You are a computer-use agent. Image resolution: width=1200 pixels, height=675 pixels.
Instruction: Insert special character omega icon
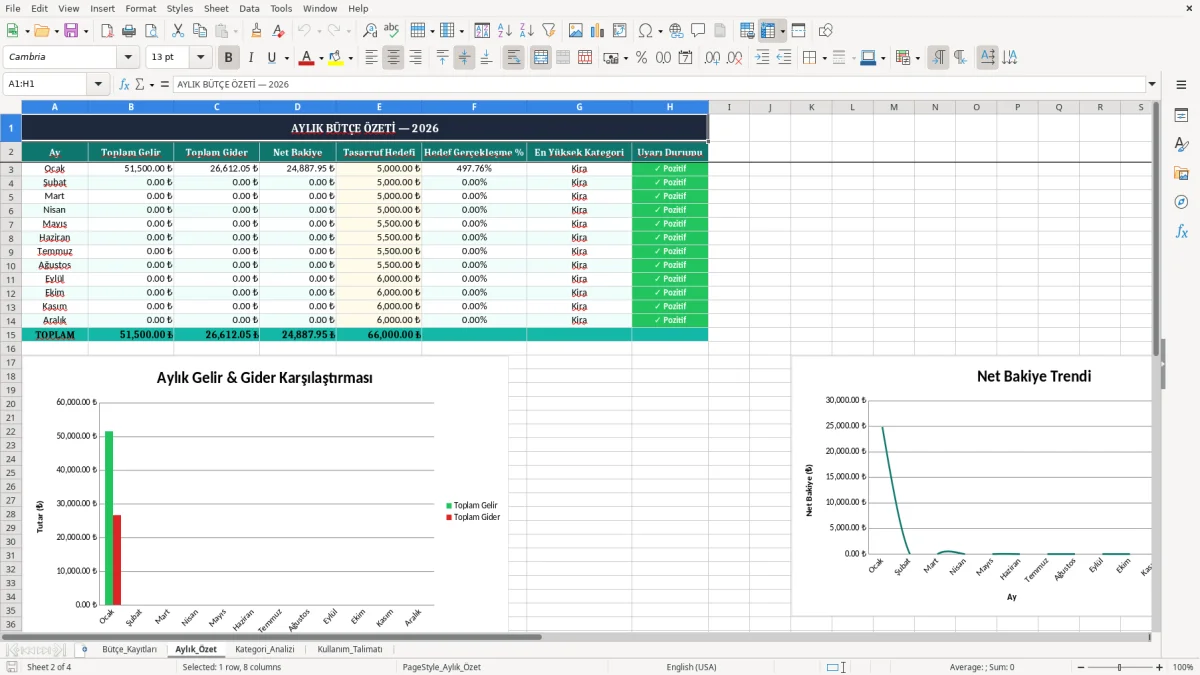click(645, 31)
